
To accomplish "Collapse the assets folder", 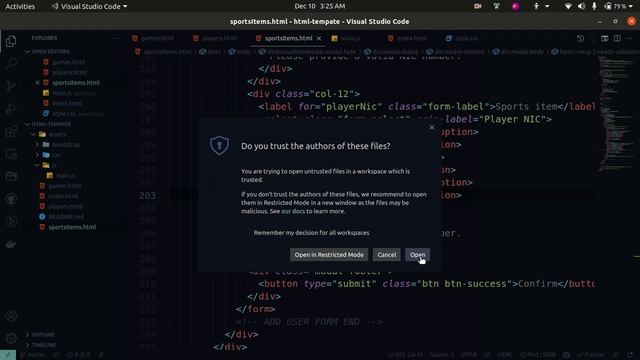I will pyautogui.click(x=57, y=134).
